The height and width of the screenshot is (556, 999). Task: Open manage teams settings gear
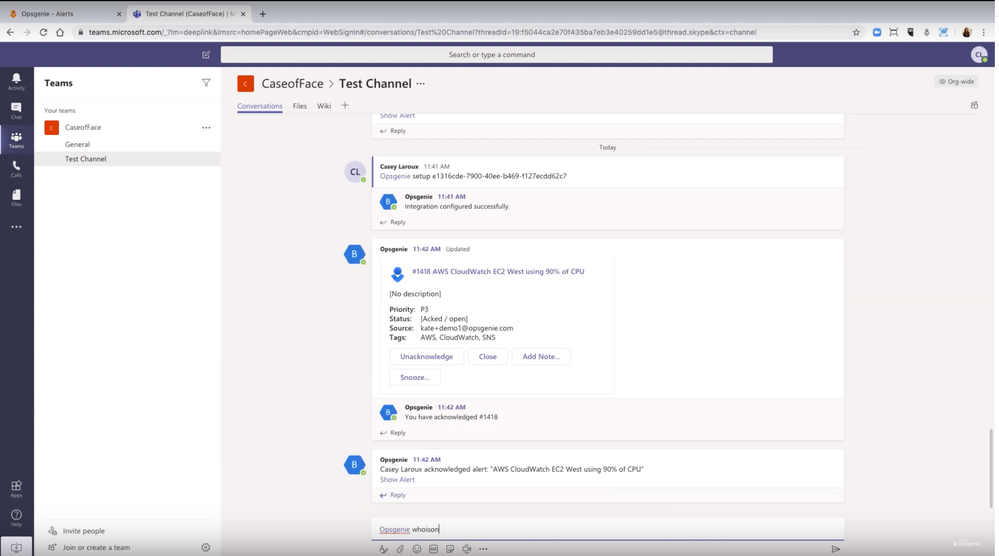coord(205,547)
